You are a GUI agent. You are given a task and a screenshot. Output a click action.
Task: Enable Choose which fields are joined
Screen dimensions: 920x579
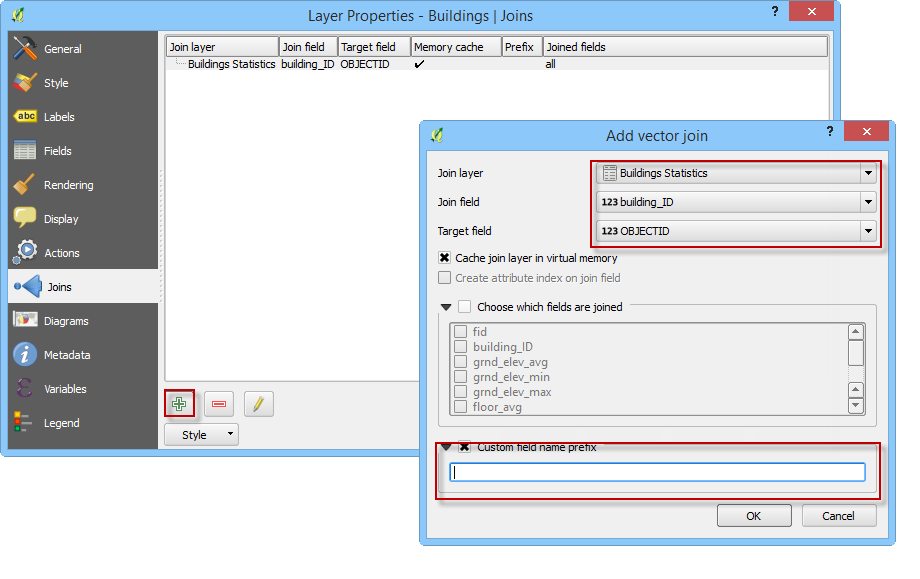tap(465, 307)
